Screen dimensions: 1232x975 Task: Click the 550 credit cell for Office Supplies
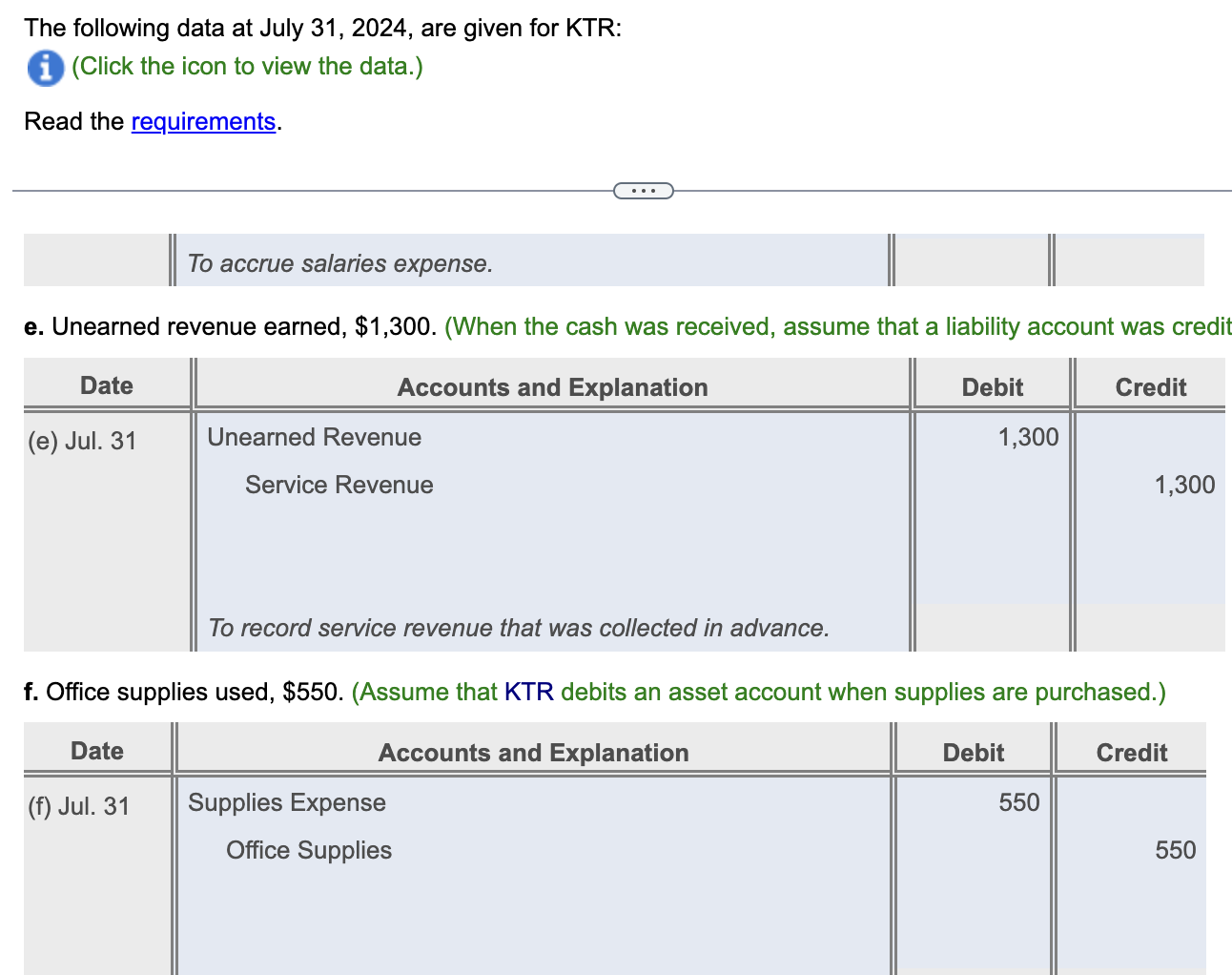pos(1131,850)
